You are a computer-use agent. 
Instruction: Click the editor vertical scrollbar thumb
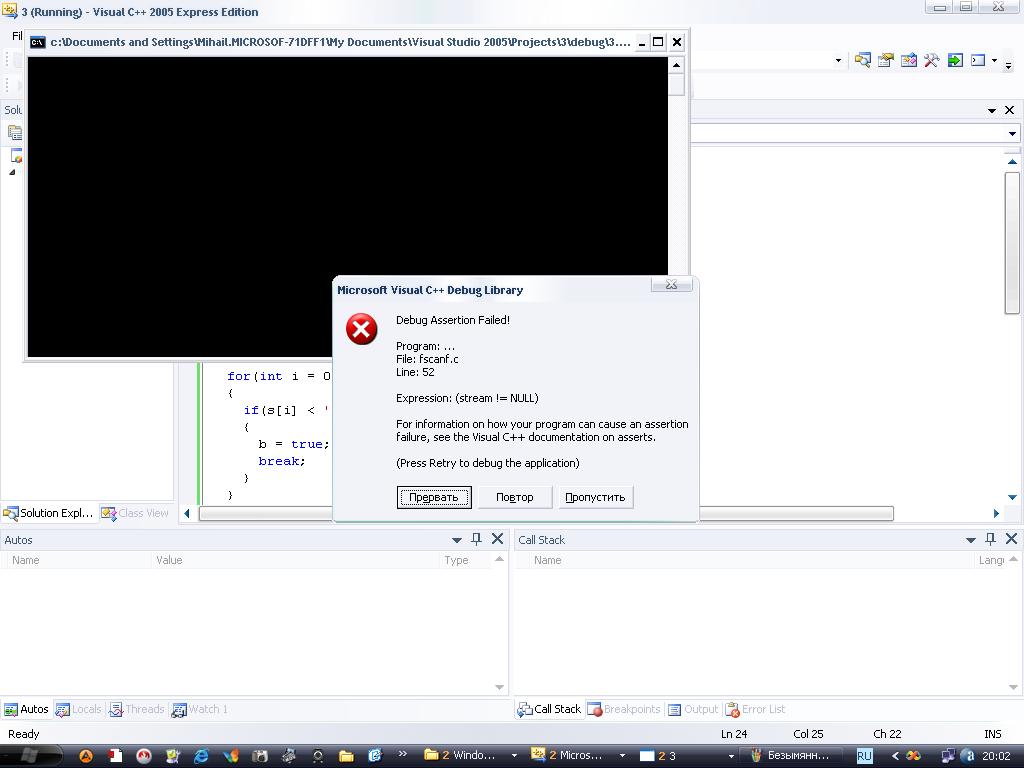tap(1012, 243)
